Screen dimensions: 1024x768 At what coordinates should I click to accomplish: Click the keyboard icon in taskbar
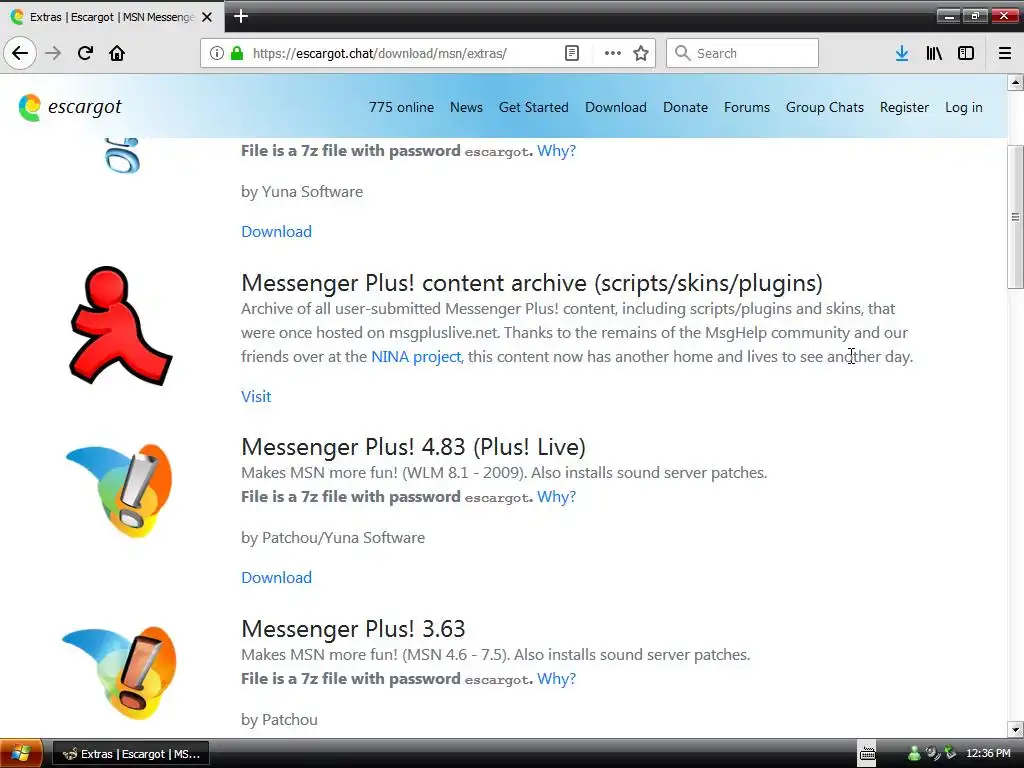pyautogui.click(x=867, y=754)
